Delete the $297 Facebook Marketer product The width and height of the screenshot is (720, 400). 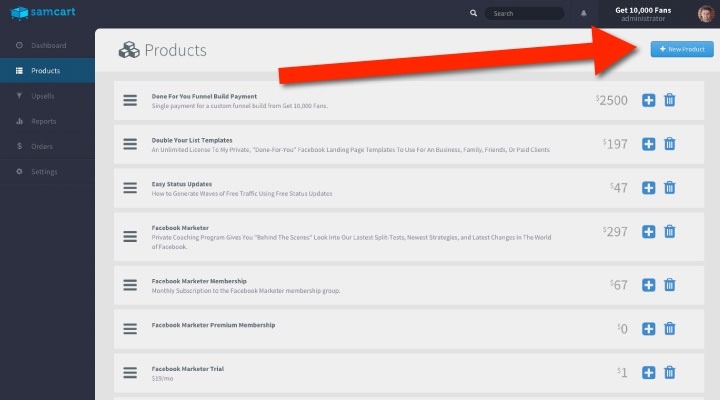coord(669,232)
